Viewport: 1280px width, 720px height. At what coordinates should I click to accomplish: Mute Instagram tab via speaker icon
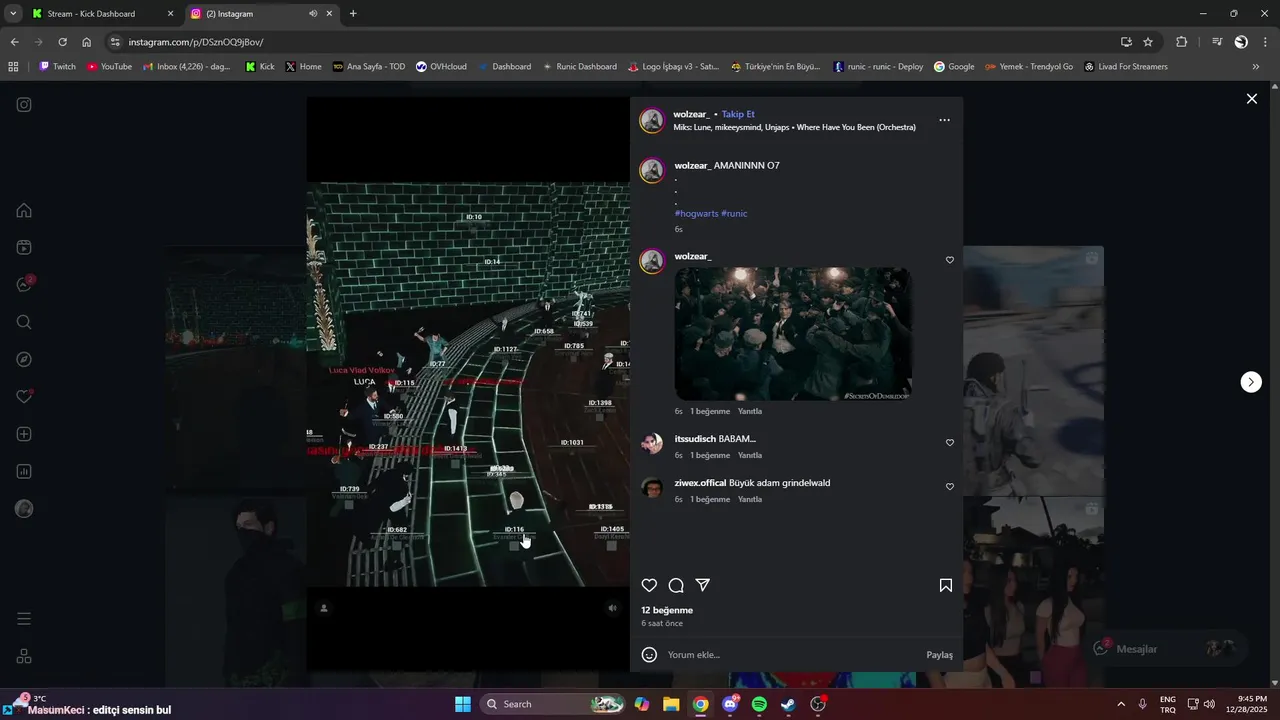coord(313,14)
